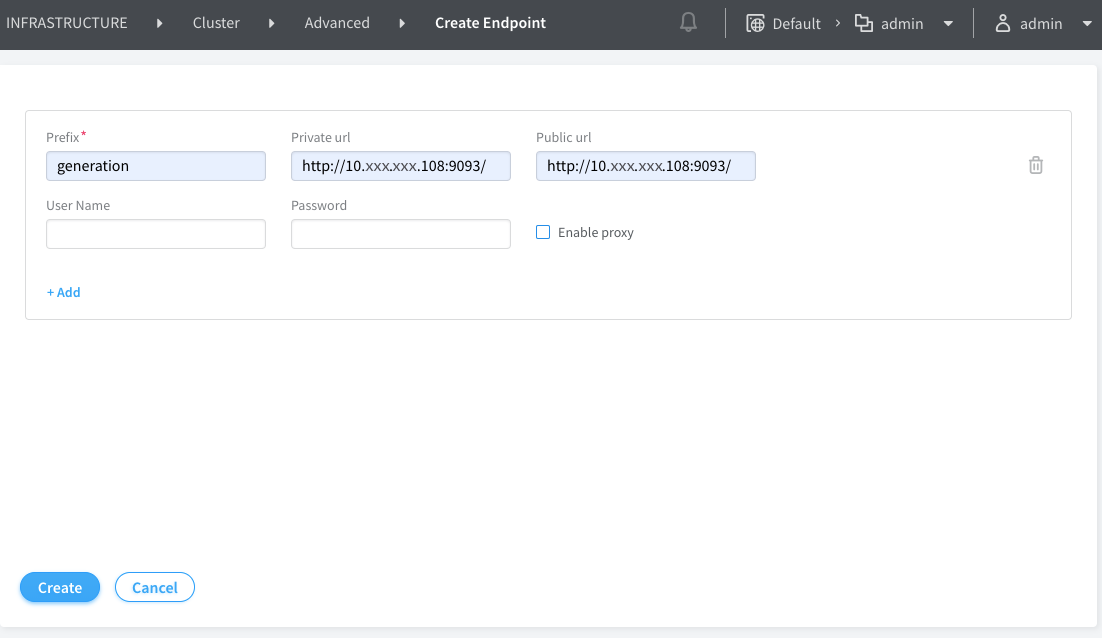1102x638 pixels.
Task: Click the arrow after Cluster breadcrumb
Action: coord(272,23)
